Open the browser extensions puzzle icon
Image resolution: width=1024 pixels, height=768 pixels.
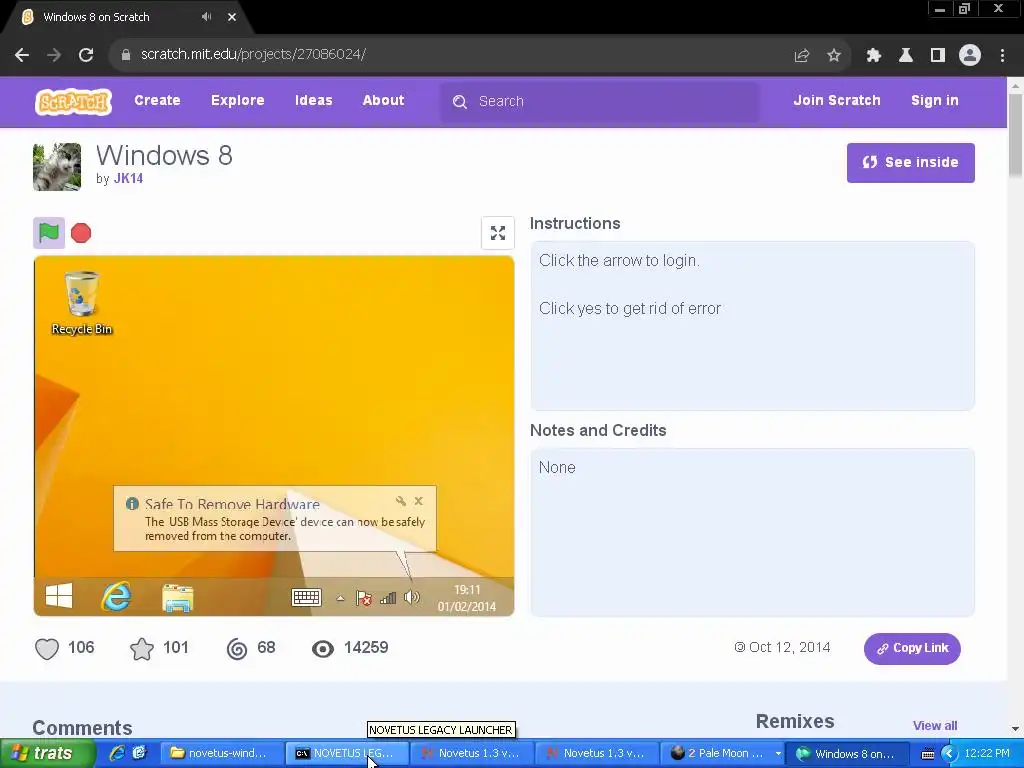pos(873,56)
